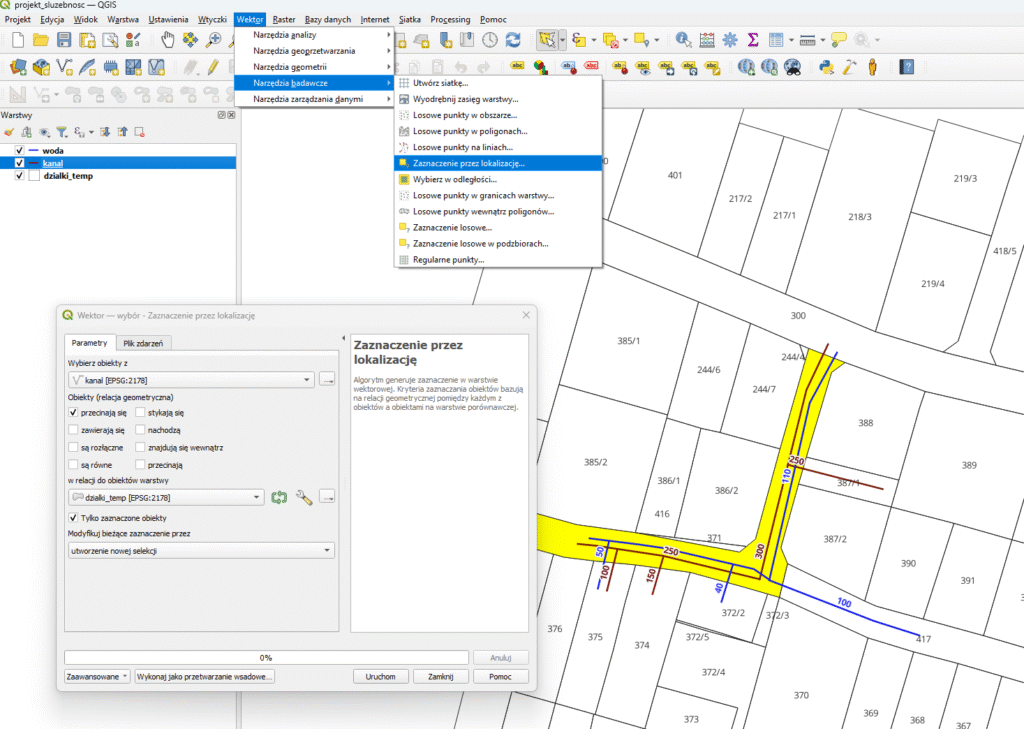Uncheck 'Tylko zaznaczone obiekty' option
The image size is (1024, 729).
coord(73,518)
